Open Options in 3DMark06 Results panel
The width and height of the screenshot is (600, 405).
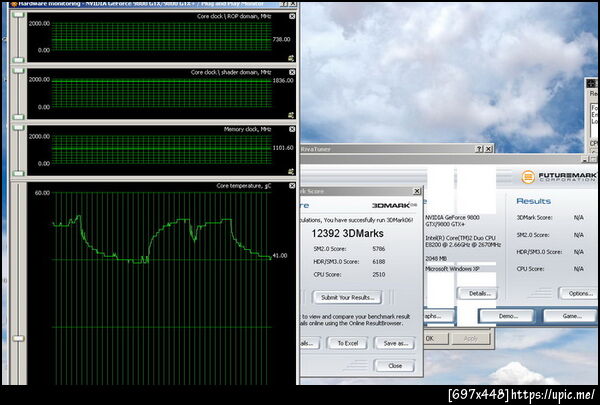click(580, 294)
